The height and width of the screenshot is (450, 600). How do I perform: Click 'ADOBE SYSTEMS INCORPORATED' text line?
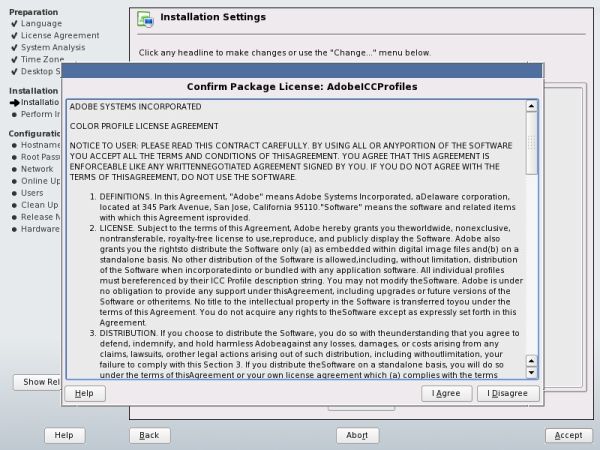tap(135, 107)
